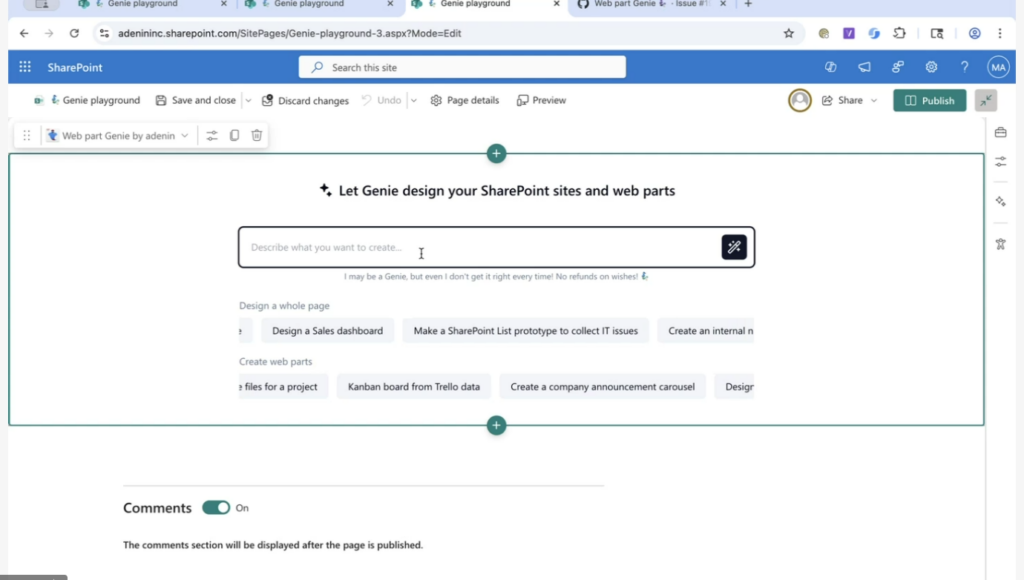Add a new section above the web part
Screen dimensions: 1024x580
click(496, 153)
